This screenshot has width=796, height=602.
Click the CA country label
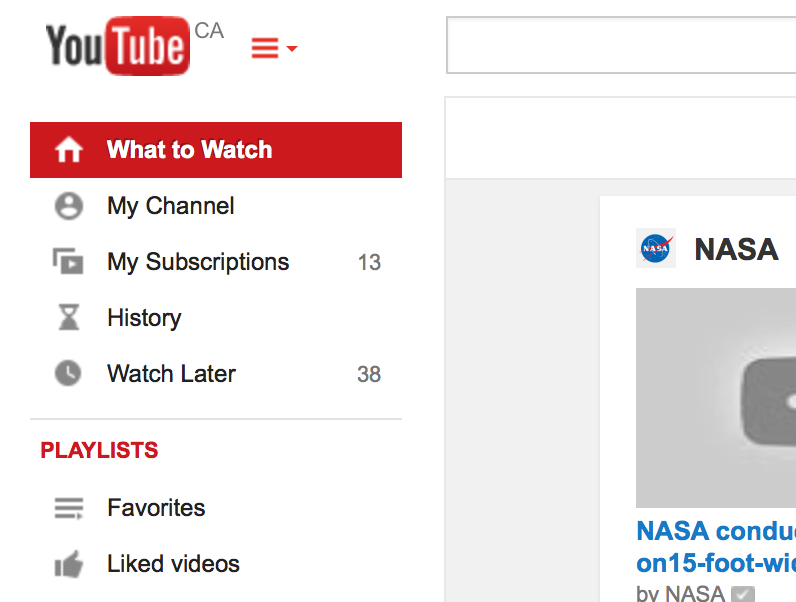click(209, 30)
